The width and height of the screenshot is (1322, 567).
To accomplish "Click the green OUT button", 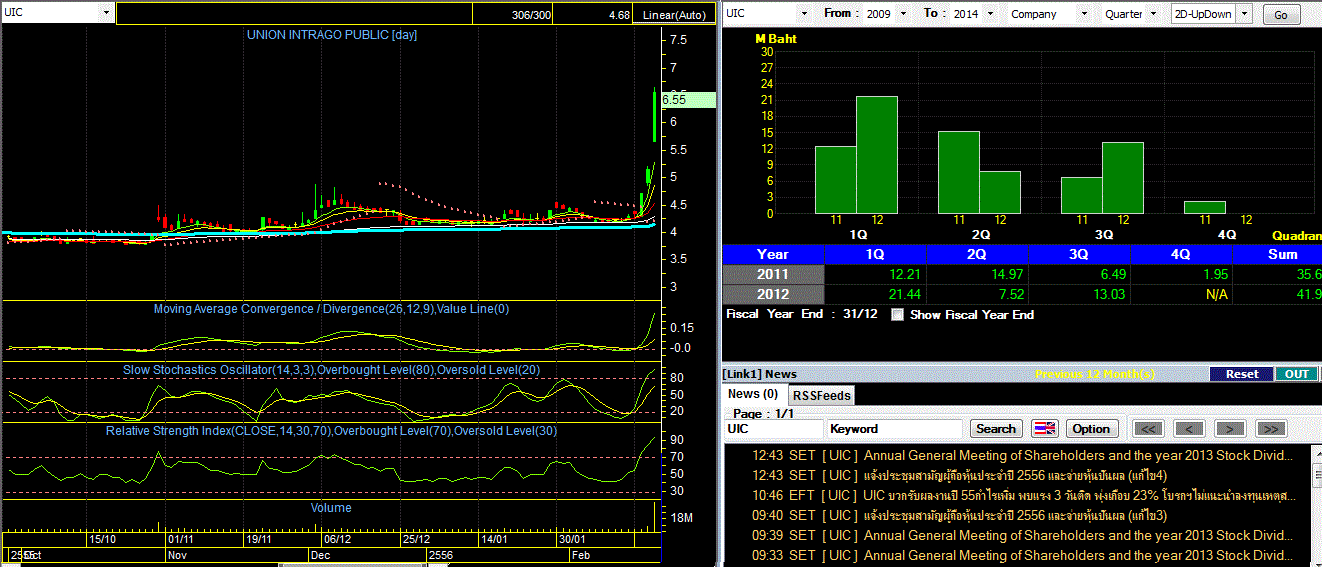I will pyautogui.click(x=1296, y=374).
